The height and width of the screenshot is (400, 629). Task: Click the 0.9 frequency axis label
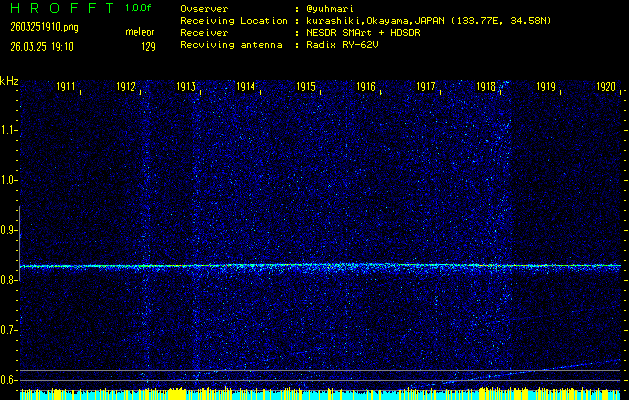point(8,230)
